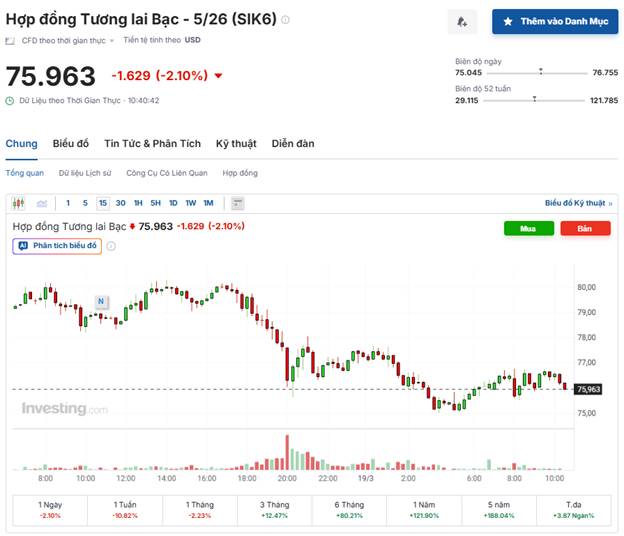624x536 pixels.
Task: Click the green Mua button
Action: 529,228
